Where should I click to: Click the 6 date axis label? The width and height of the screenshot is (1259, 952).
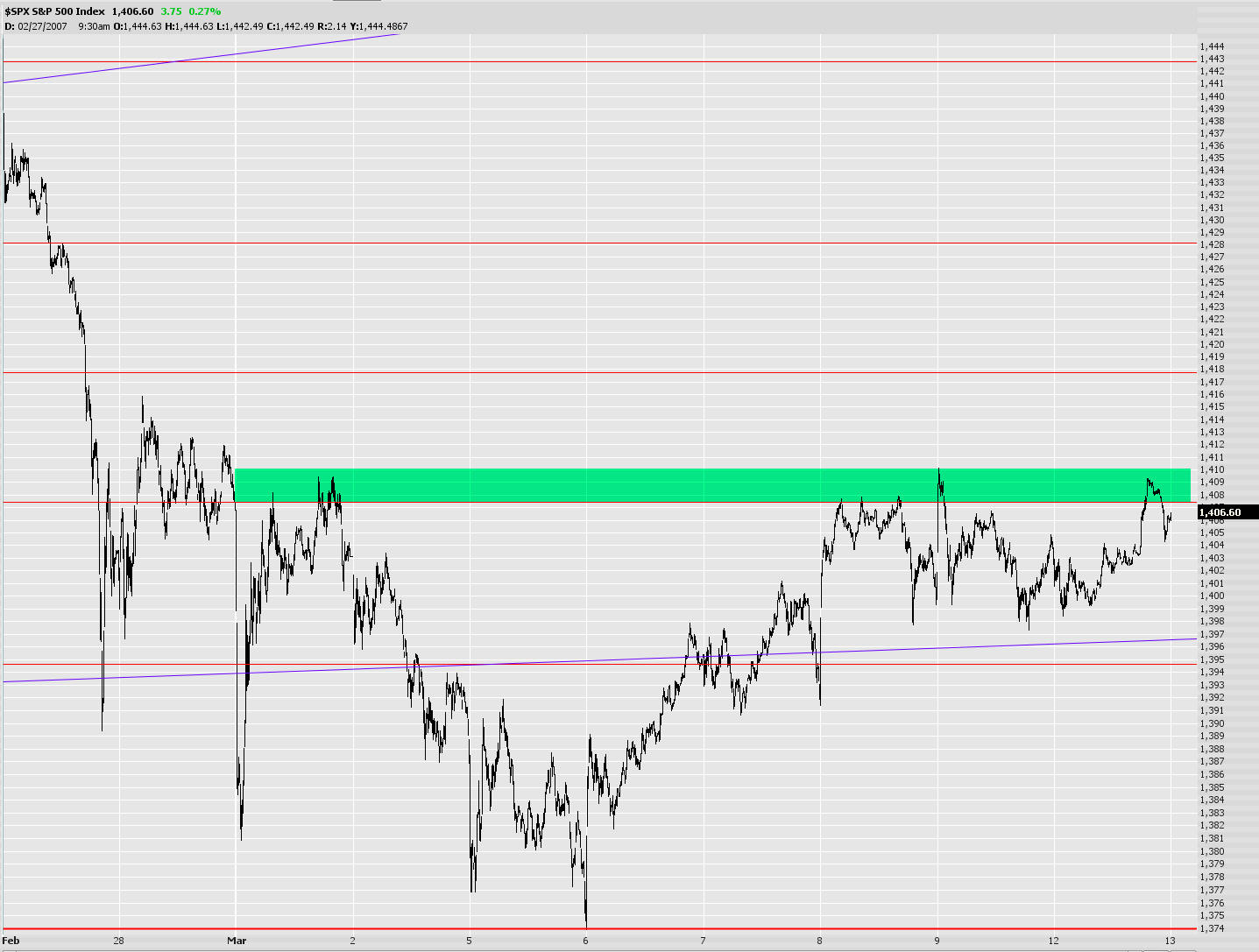click(586, 941)
